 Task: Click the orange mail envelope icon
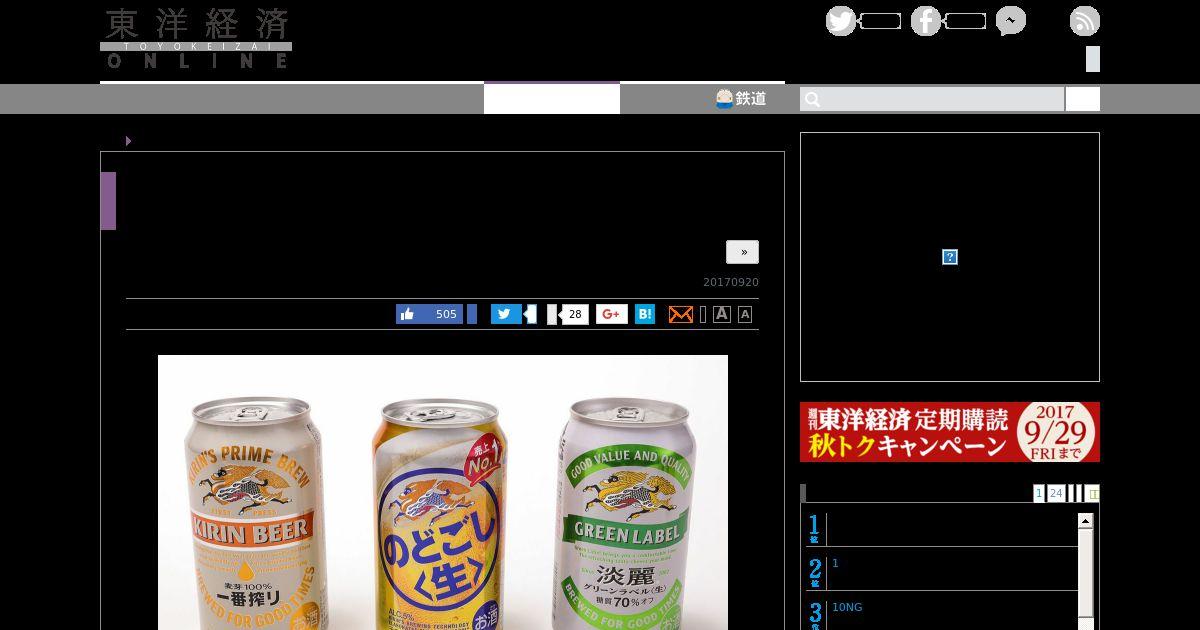pos(680,314)
